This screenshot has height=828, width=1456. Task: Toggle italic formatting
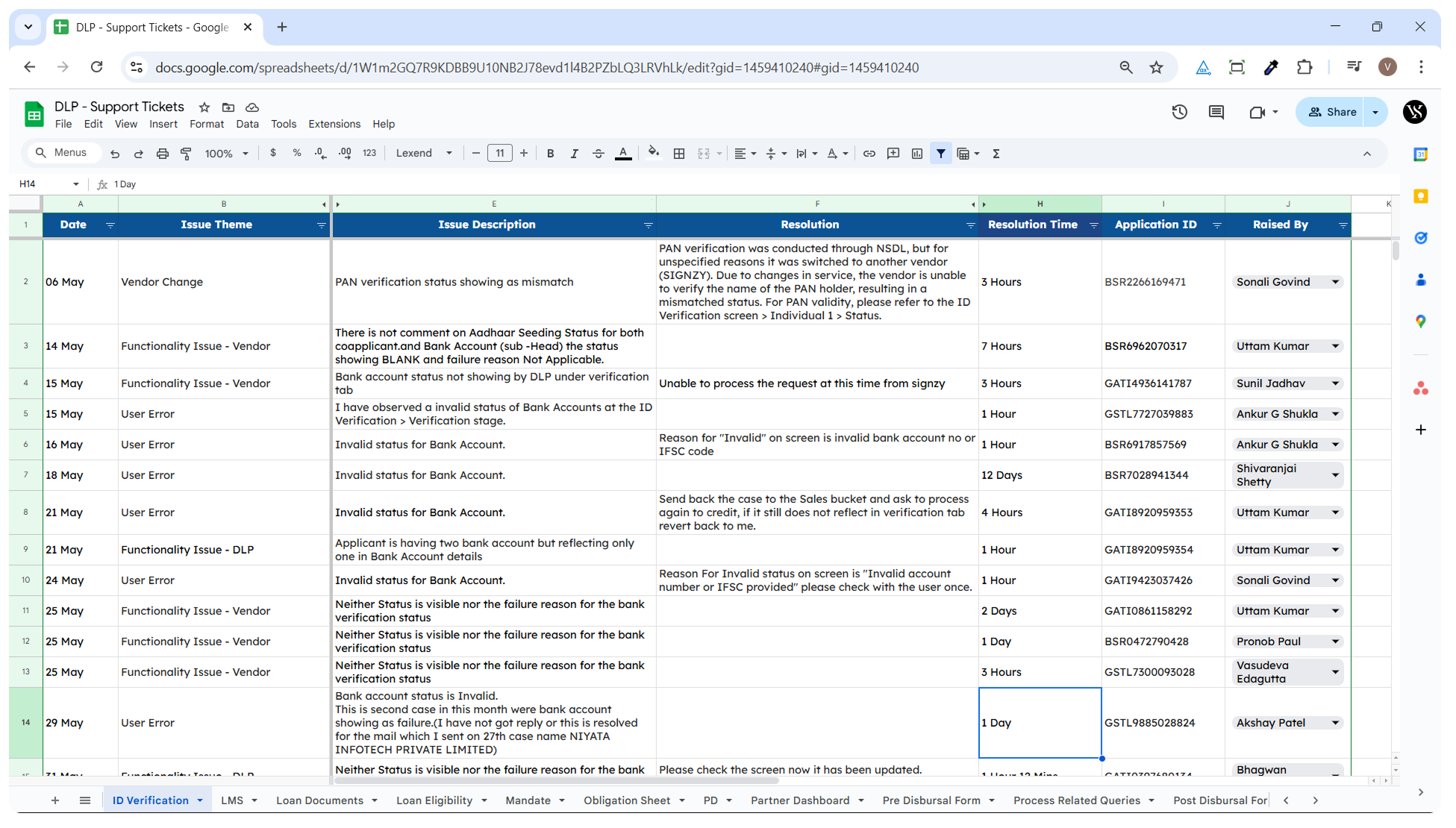(x=574, y=154)
